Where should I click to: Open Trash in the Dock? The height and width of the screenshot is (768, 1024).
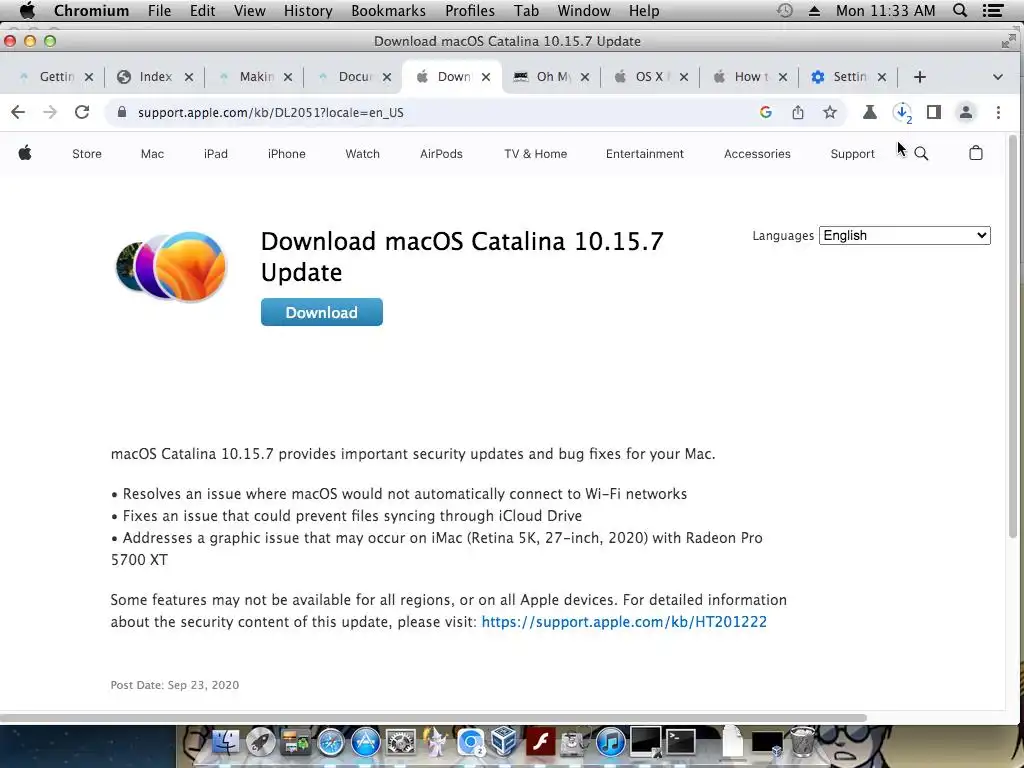point(803,741)
